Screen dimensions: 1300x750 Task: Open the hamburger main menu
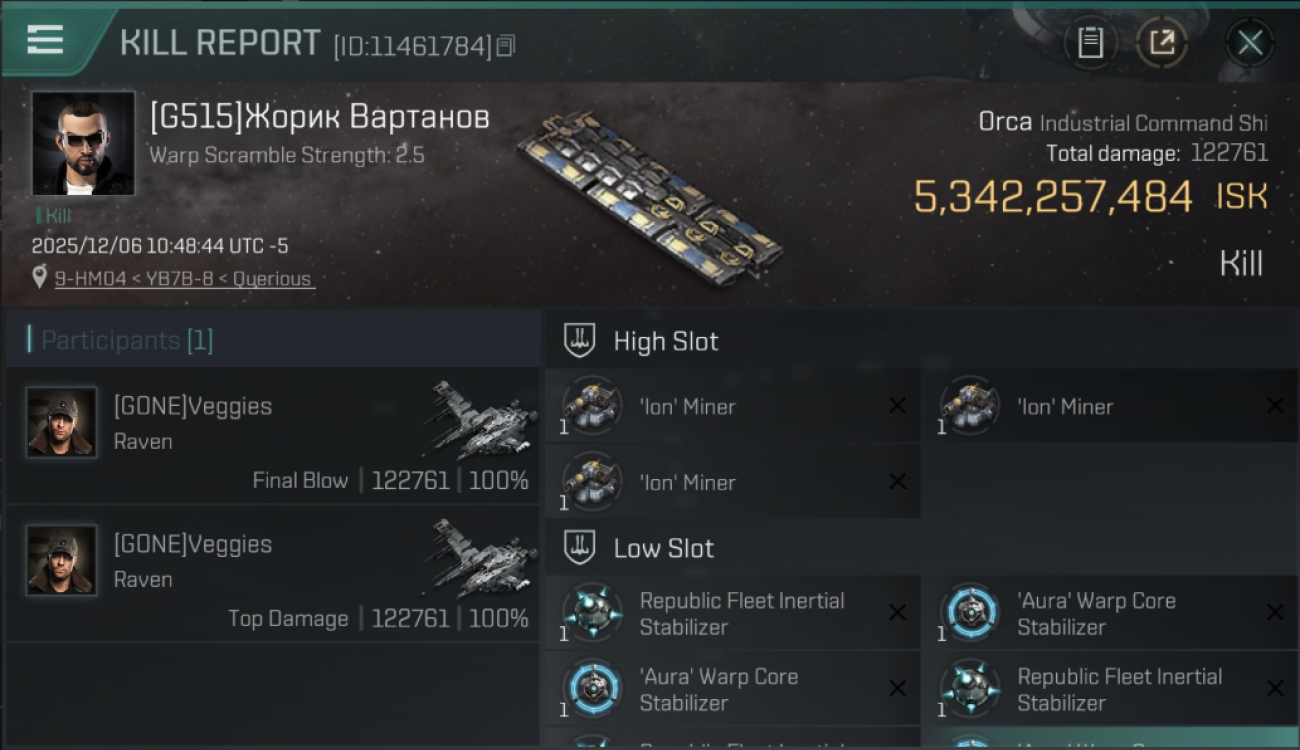45,40
